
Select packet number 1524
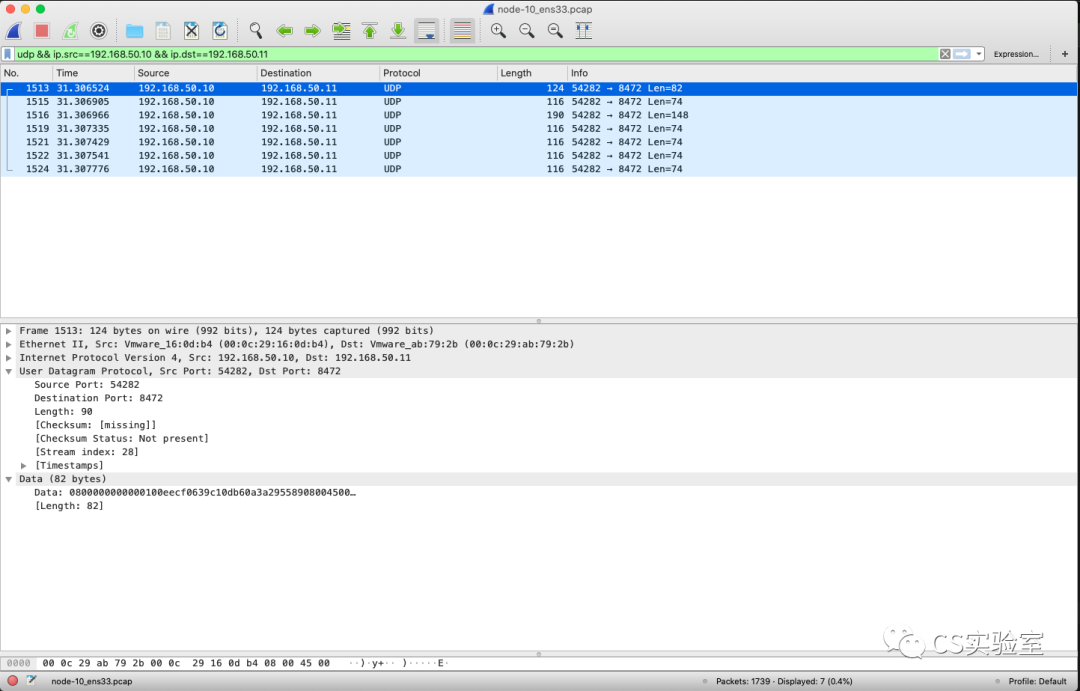pyautogui.click(x=539, y=169)
